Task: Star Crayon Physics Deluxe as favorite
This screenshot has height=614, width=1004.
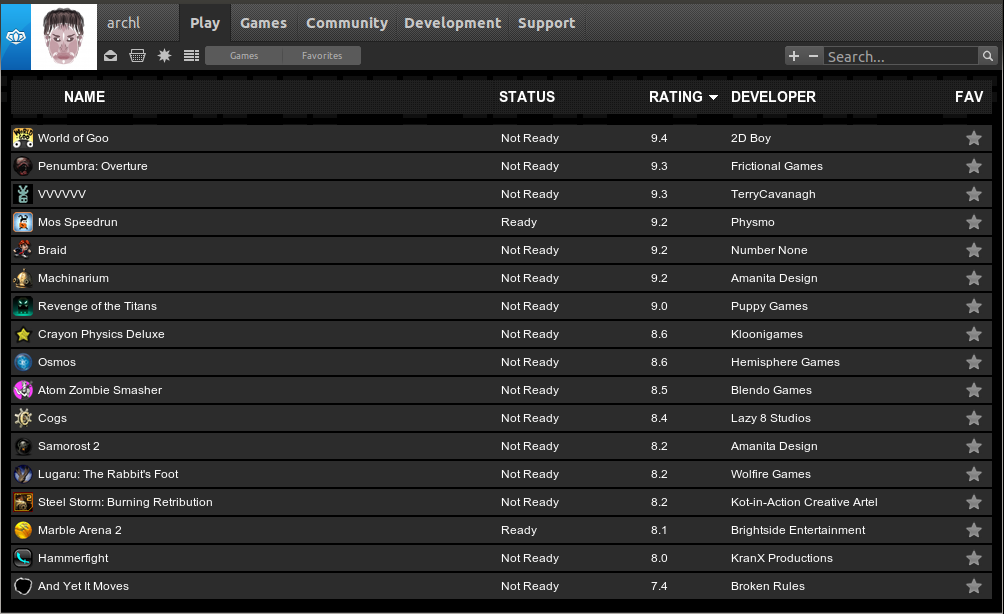Action: pyautogui.click(x=974, y=334)
